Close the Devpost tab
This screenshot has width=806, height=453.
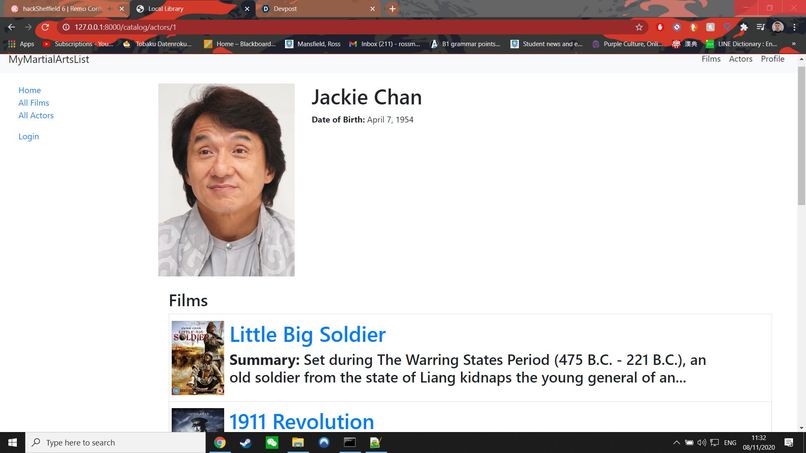(373, 9)
